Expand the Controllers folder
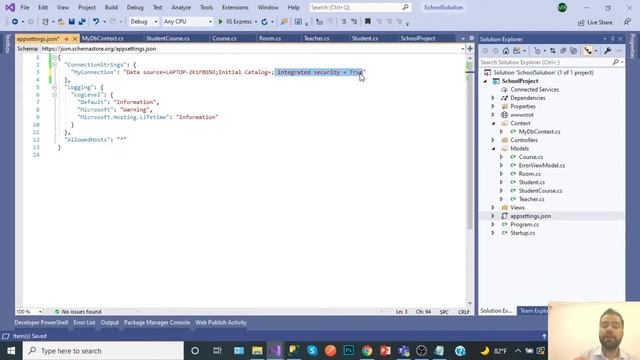 pyautogui.click(x=493, y=140)
